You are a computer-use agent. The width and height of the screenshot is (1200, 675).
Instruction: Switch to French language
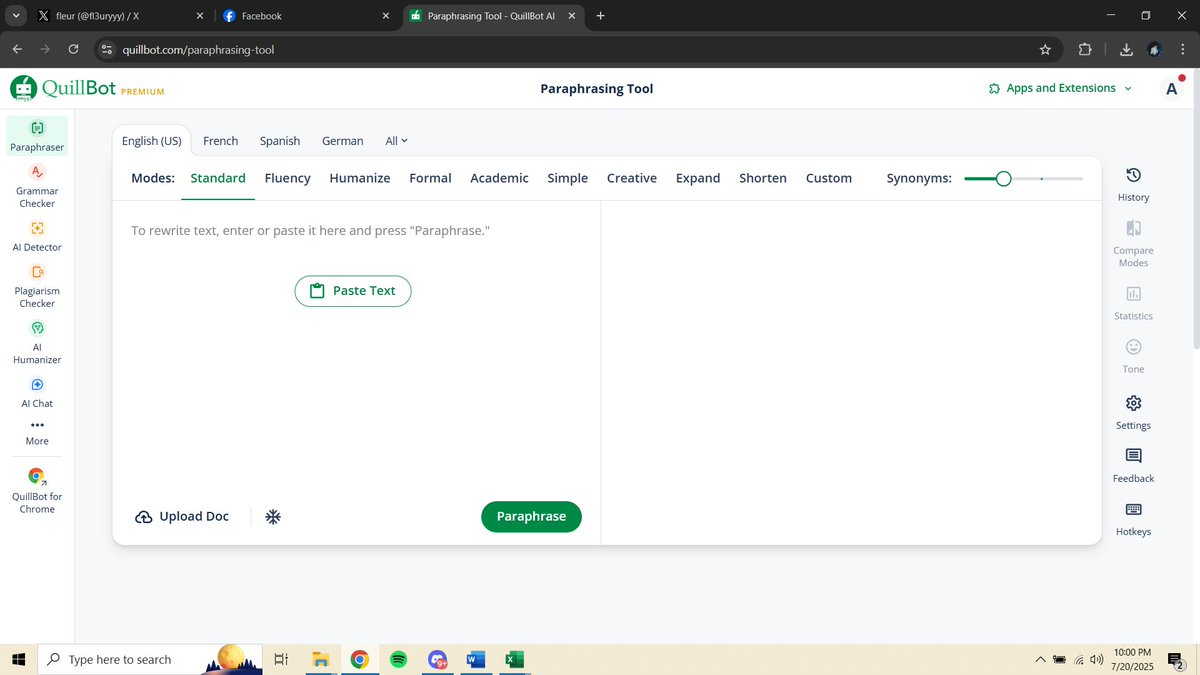click(220, 141)
